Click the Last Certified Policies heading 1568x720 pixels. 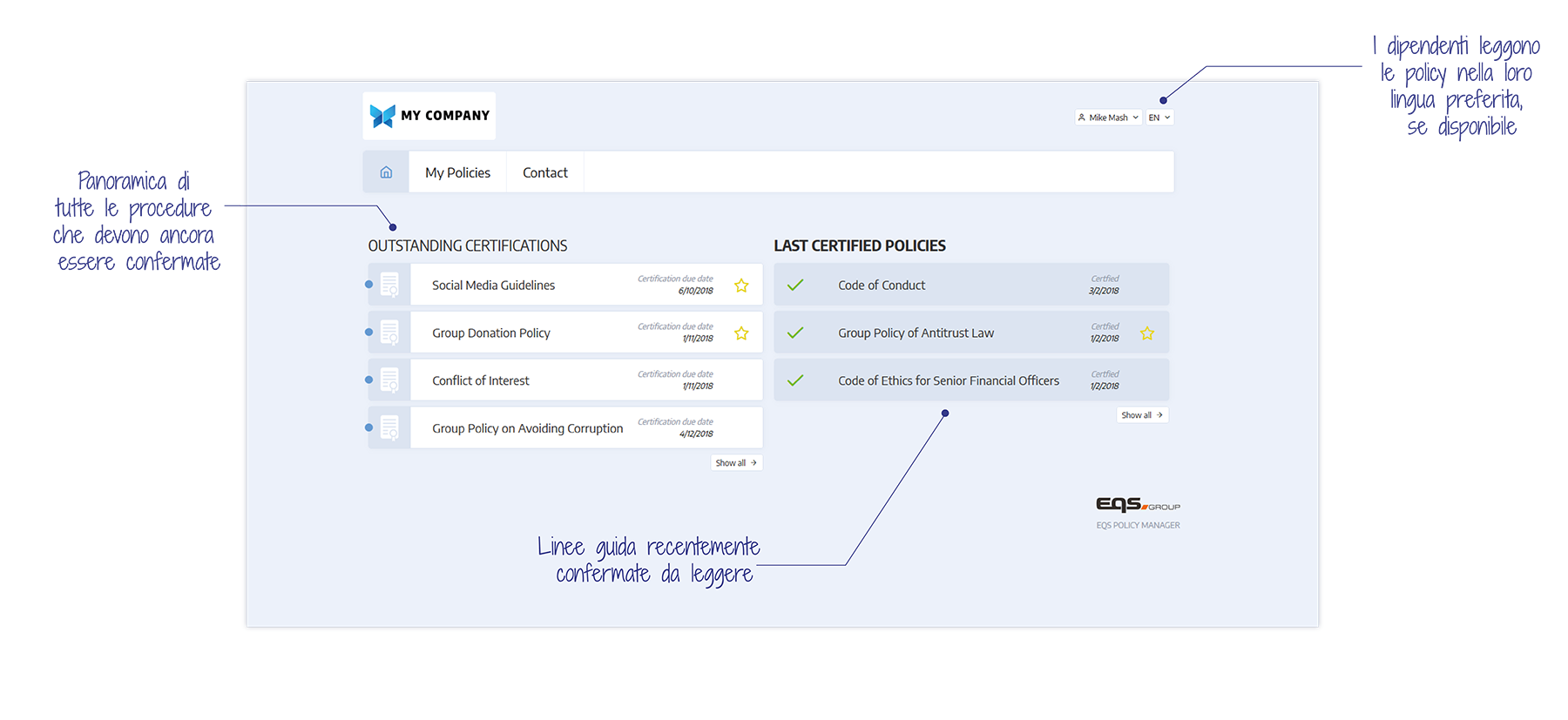[x=860, y=246]
